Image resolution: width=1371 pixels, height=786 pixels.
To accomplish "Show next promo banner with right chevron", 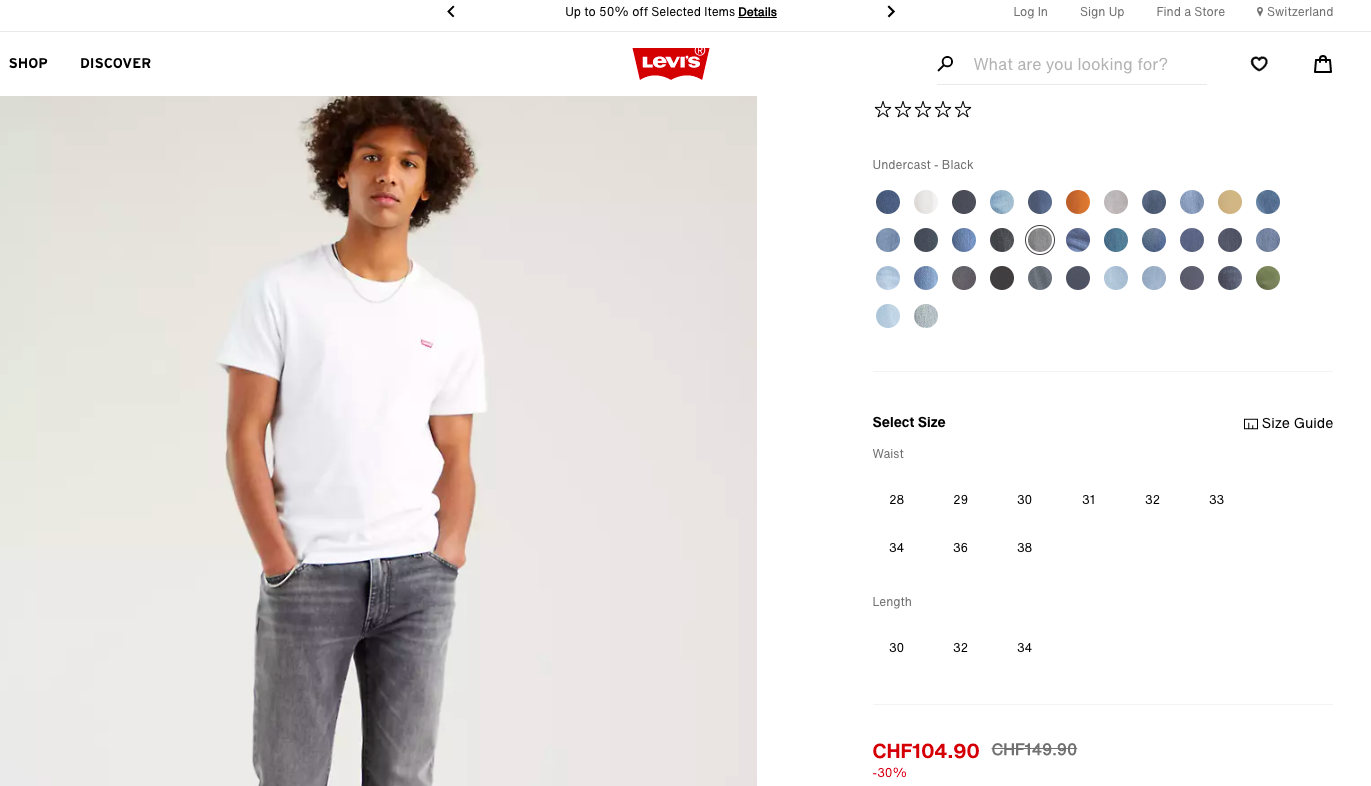I will click(891, 12).
